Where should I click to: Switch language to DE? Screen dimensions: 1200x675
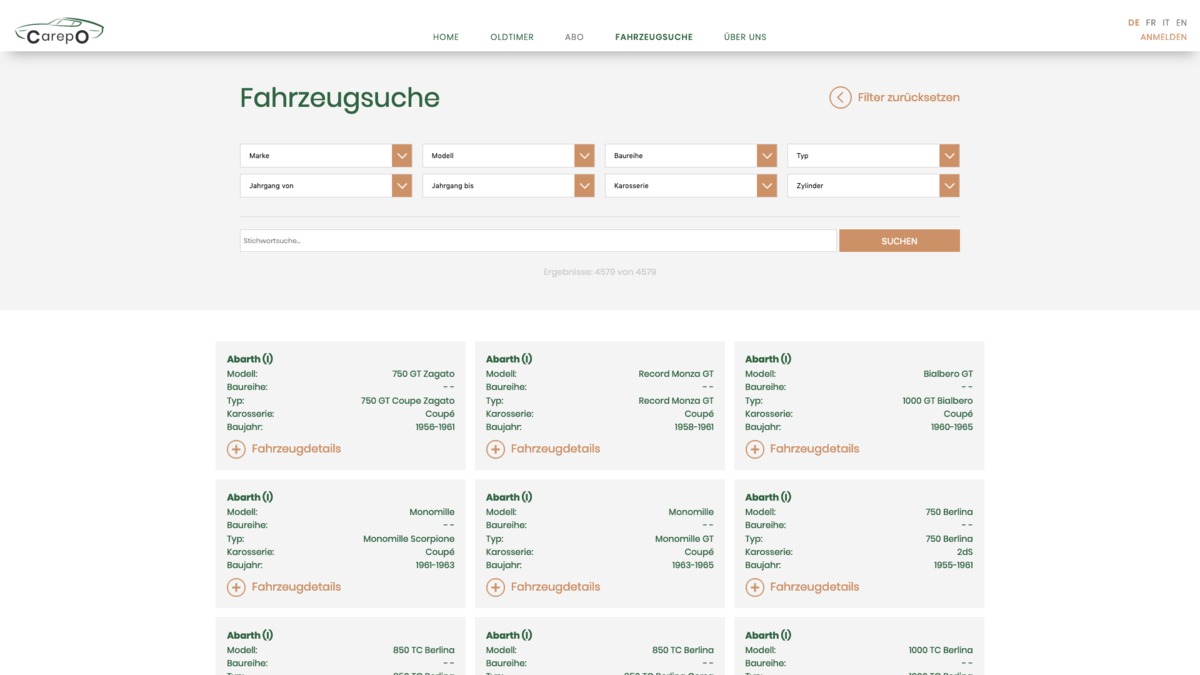[1134, 23]
